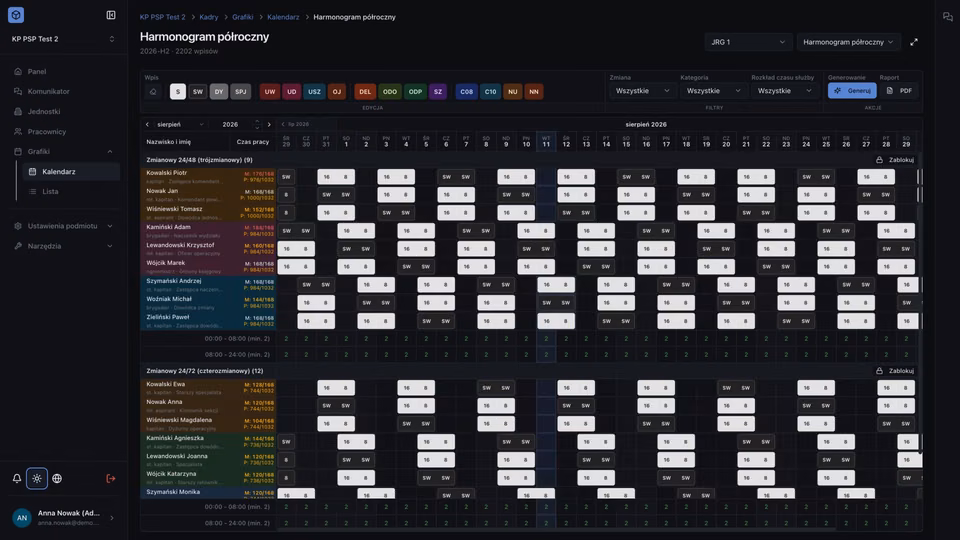Select the purple SZ entry type
This screenshot has height=540, width=960.
438,92
